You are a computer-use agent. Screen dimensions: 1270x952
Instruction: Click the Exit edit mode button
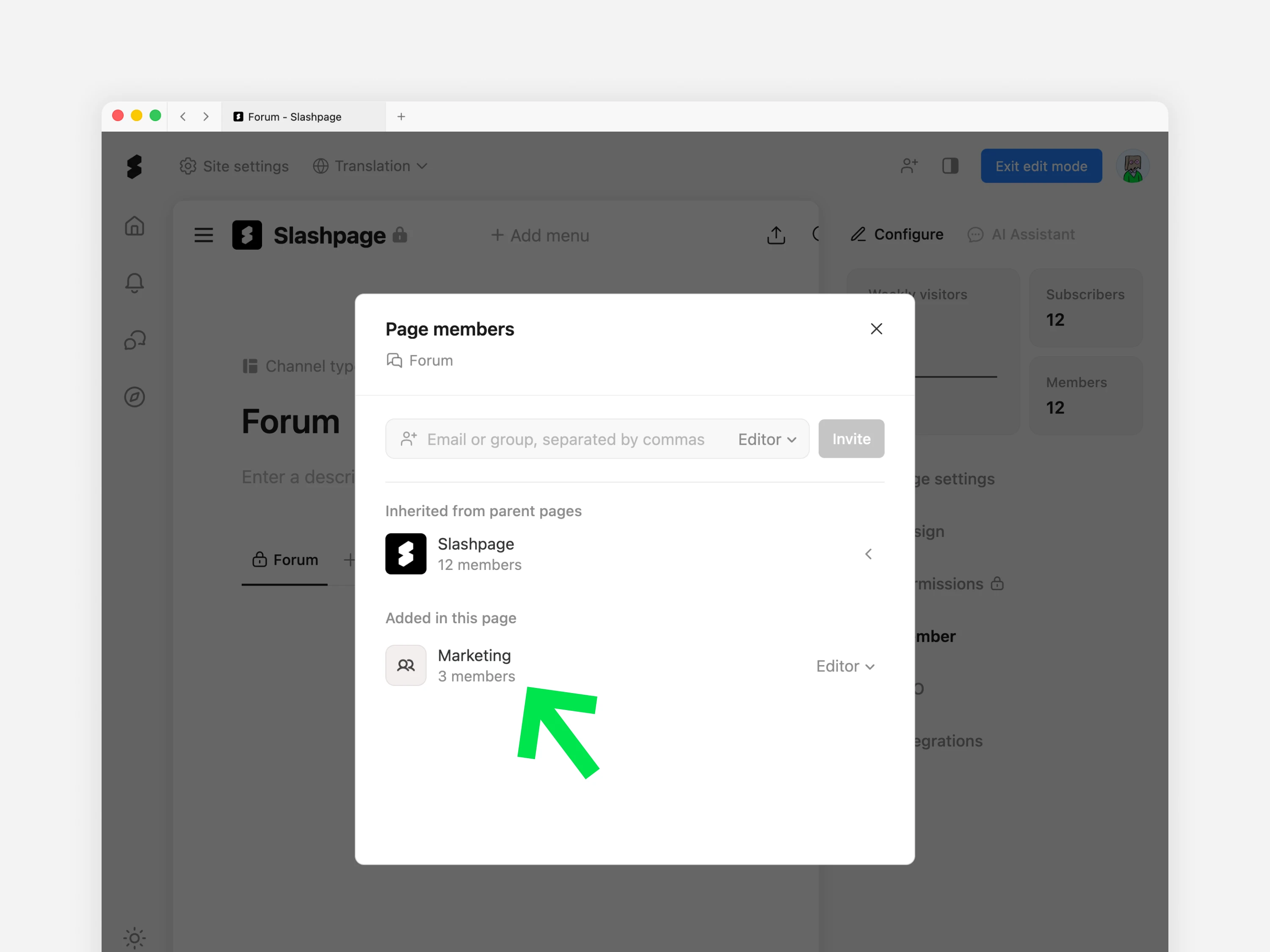[x=1041, y=166]
